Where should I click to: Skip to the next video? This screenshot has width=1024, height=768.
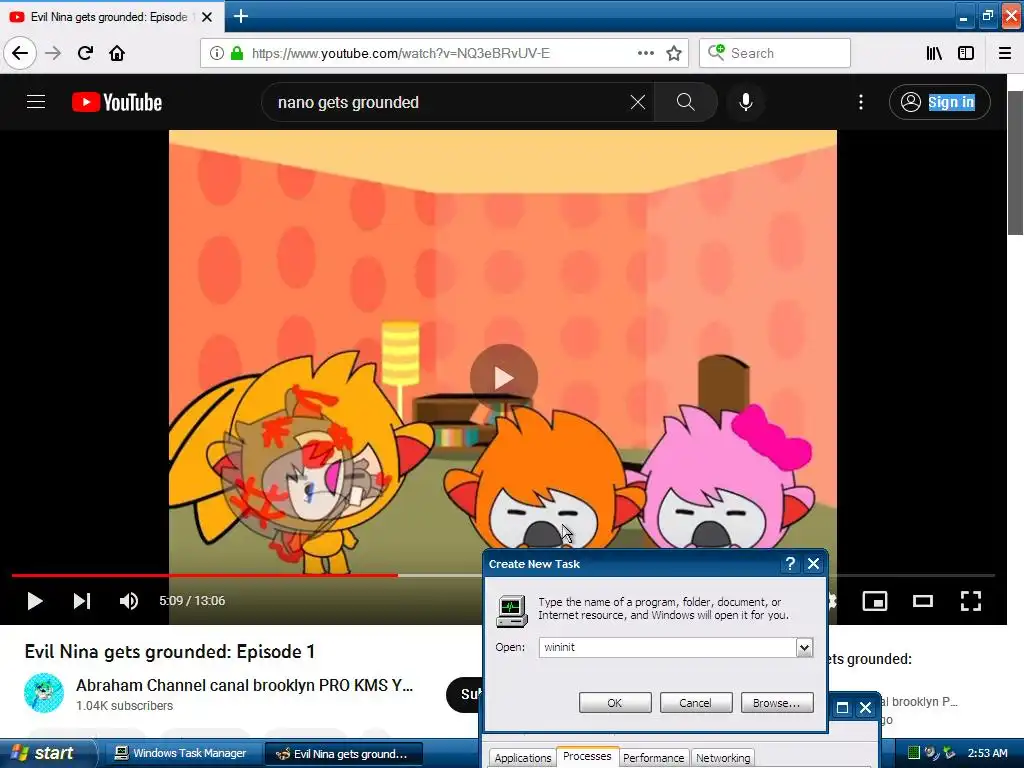coord(82,601)
